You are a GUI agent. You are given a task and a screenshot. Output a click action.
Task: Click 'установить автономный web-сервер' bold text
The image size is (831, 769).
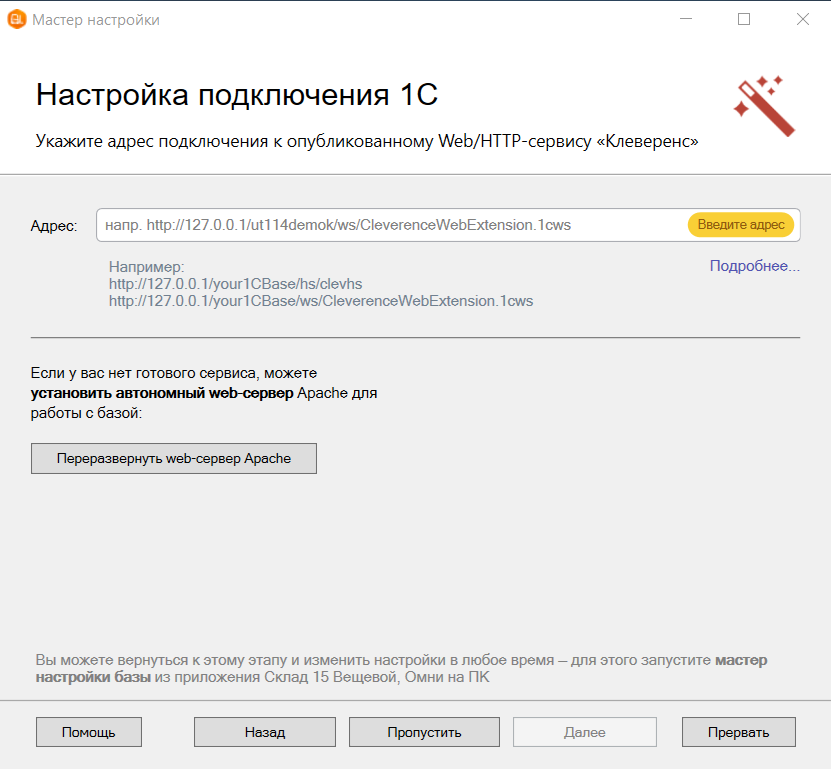[x=162, y=393]
